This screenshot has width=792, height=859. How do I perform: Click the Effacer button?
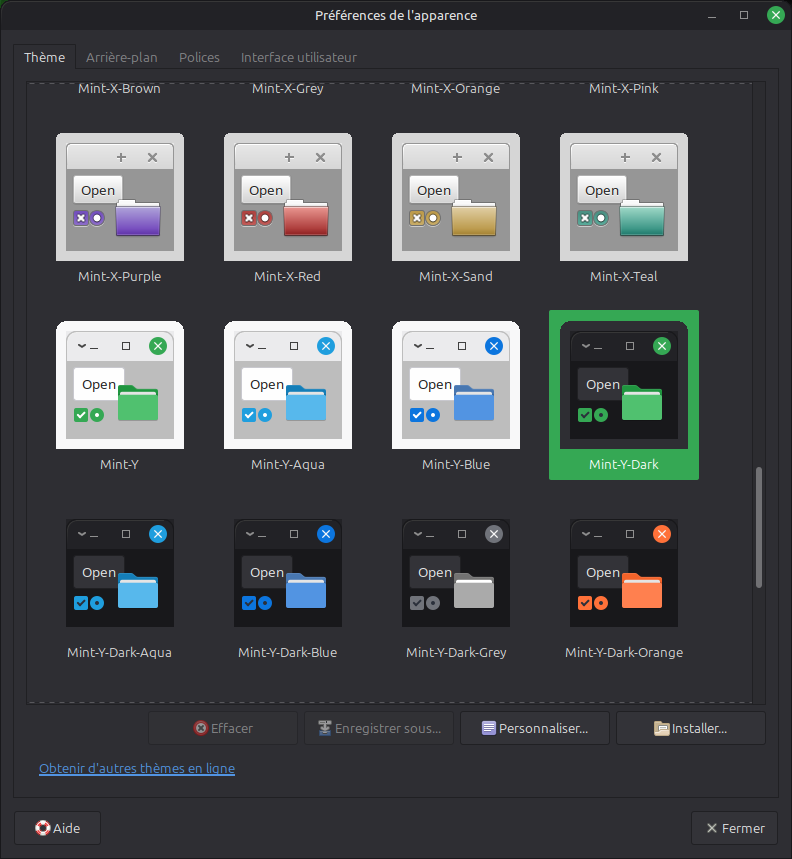click(x=223, y=728)
